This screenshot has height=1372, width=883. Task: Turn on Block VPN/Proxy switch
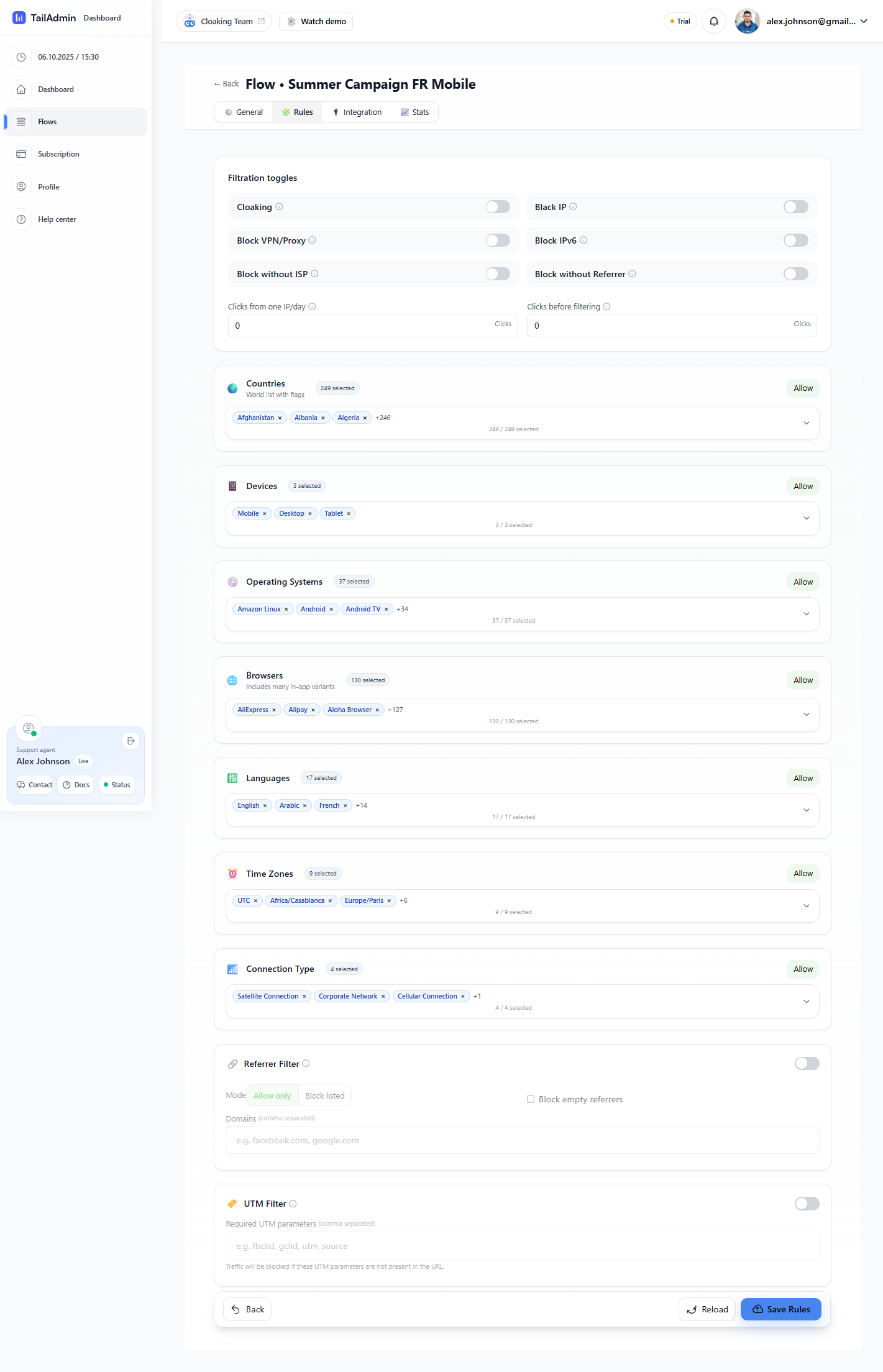pyautogui.click(x=497, y=240)
